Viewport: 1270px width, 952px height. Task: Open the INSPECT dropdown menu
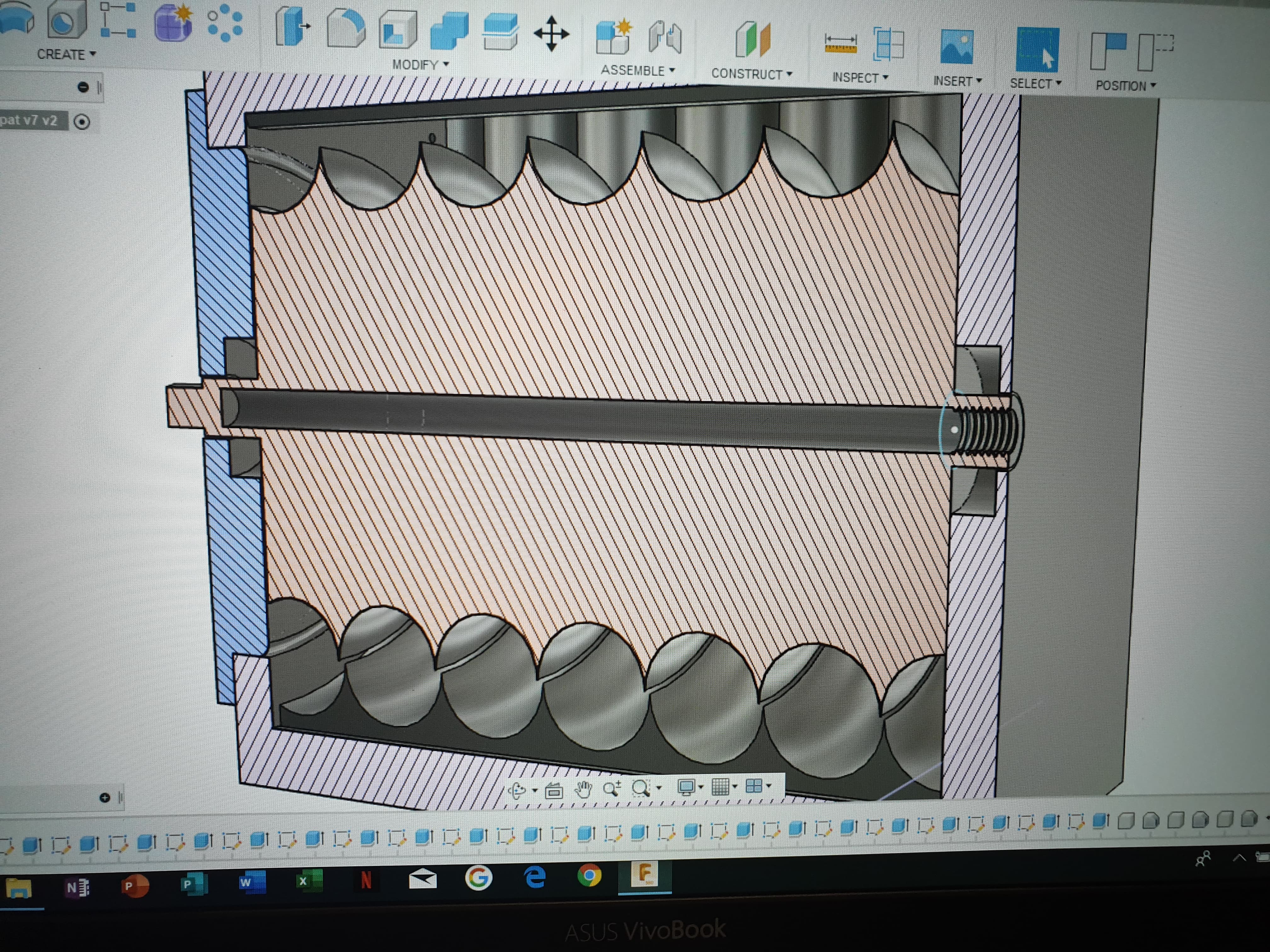click(860, 77)
